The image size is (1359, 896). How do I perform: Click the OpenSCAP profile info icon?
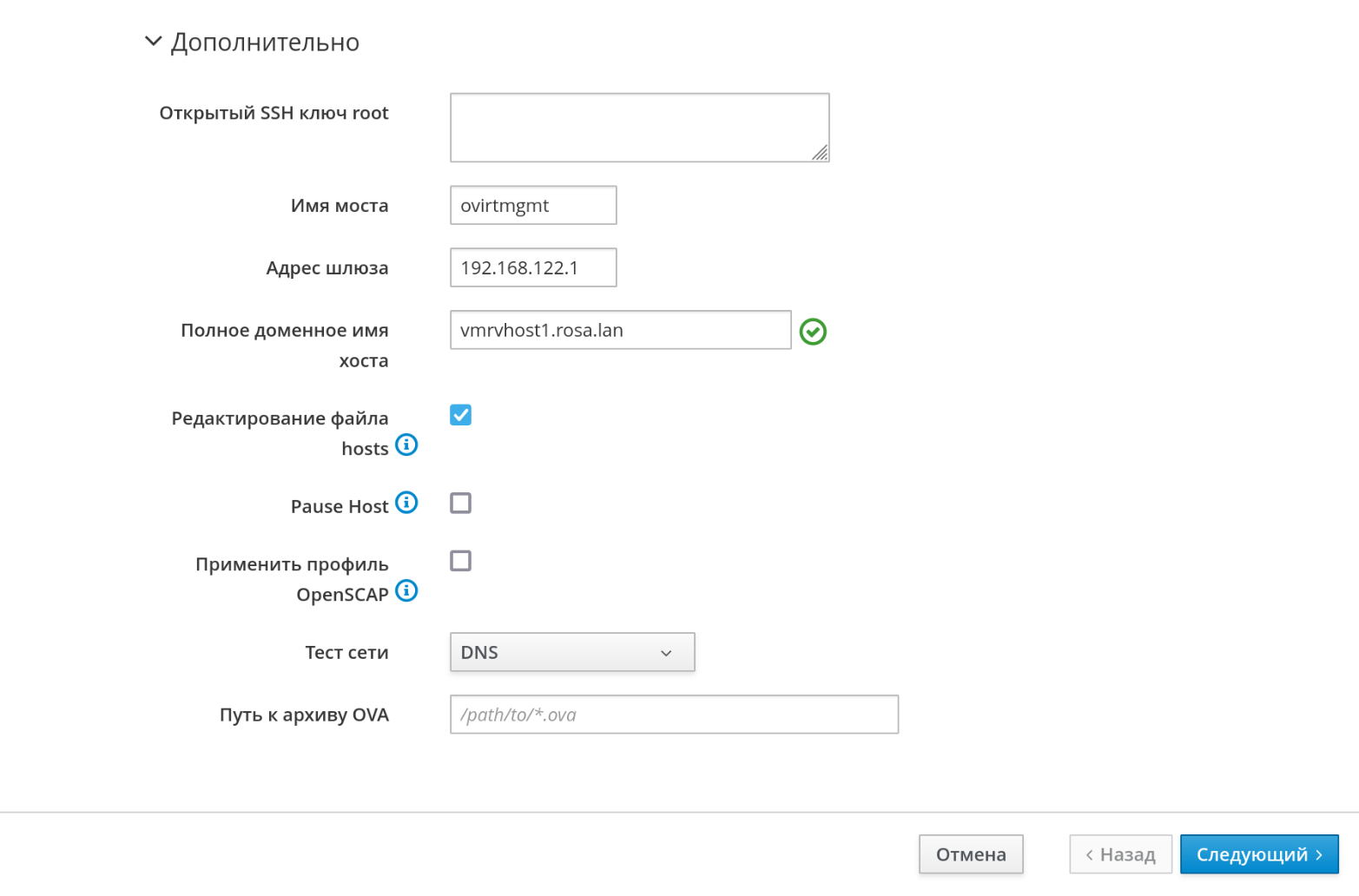(x=406, y=591)
